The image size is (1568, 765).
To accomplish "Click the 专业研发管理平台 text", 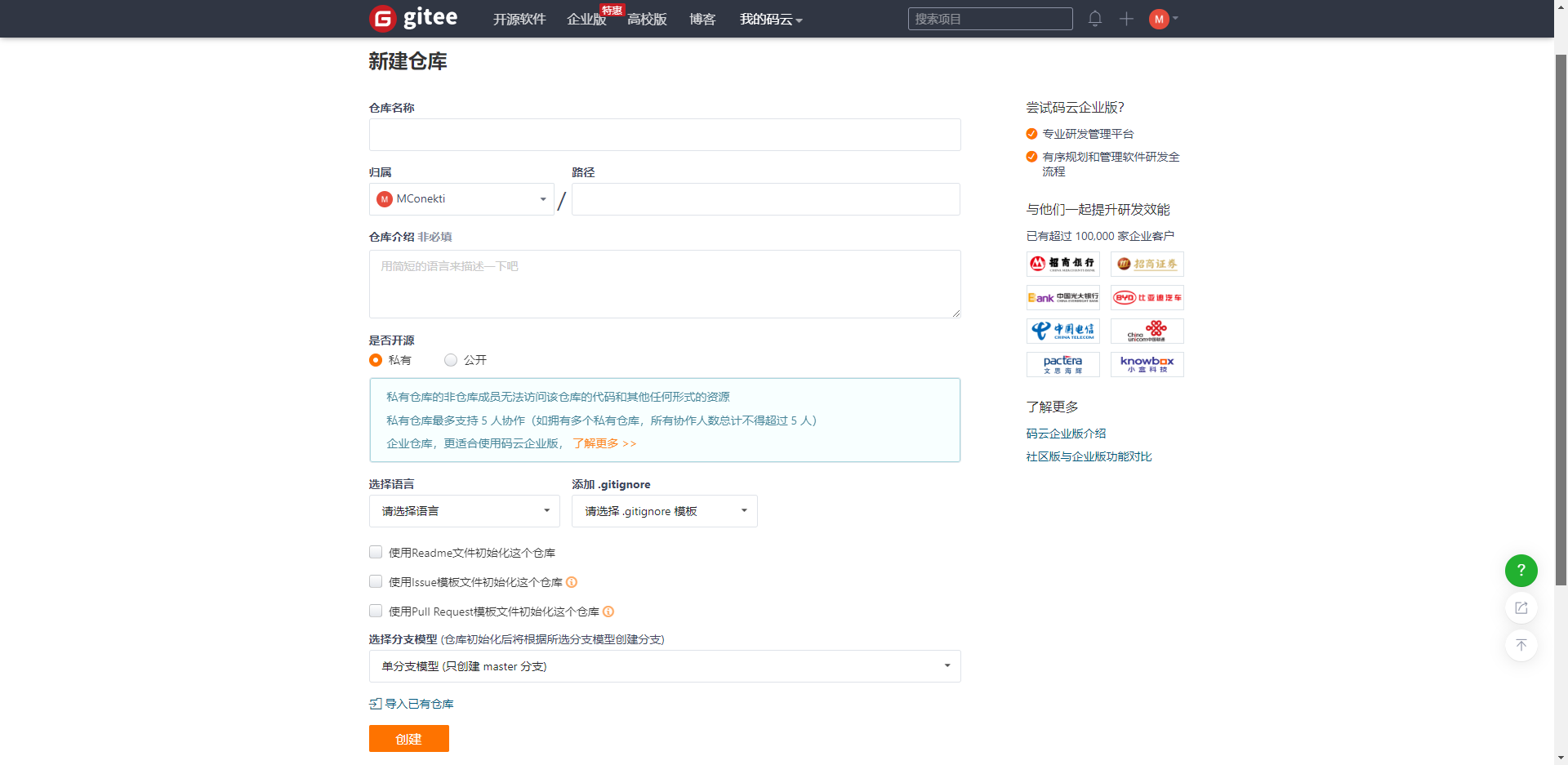I will (1088, 134).
